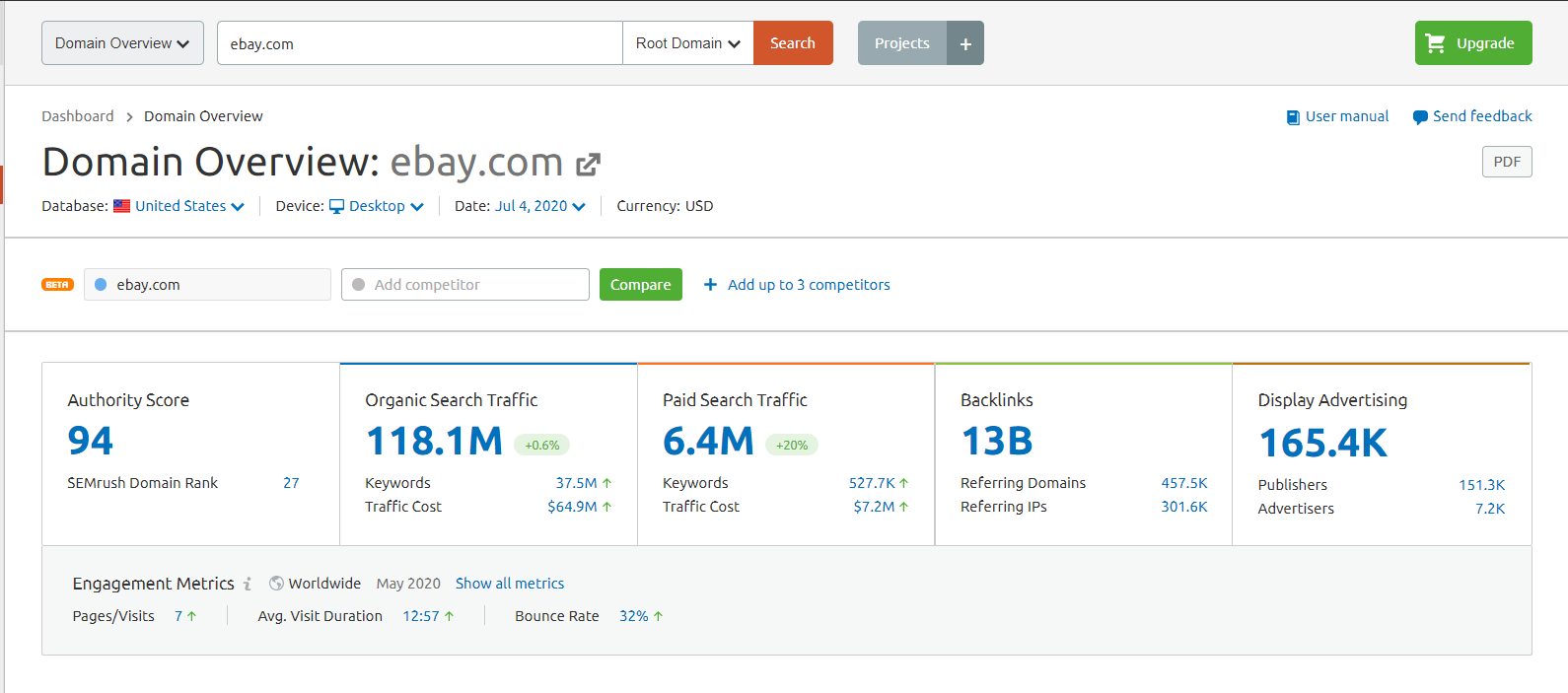This screenshot has width=1568, height=693.
Task: Click display advertising value 165.4K
Action: [x=1323, y=443]
